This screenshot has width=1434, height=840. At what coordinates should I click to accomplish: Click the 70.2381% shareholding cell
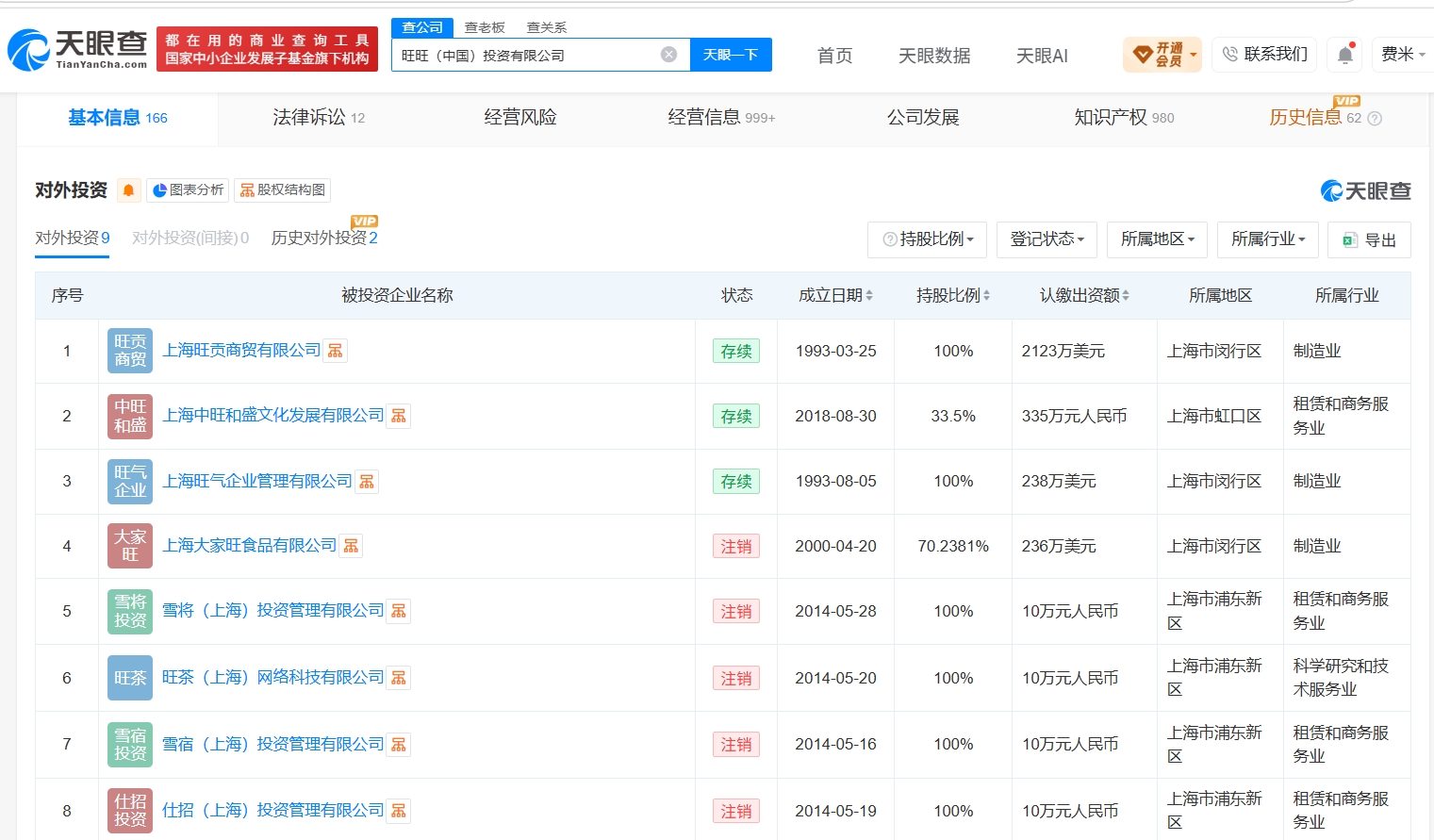(x=953, y=546)
